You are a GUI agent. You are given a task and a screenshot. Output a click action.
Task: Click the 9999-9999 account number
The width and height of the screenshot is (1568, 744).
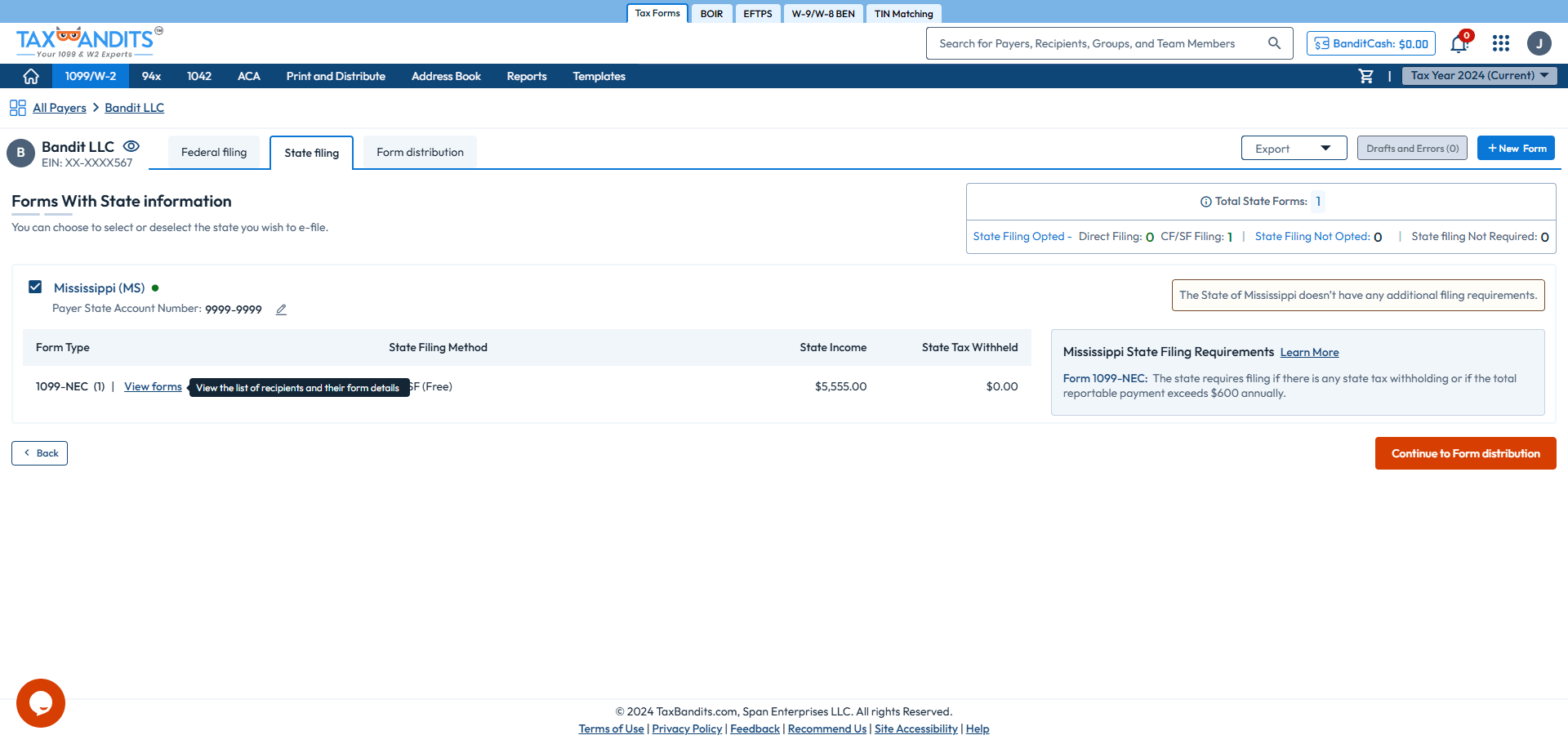click(234, 310)
